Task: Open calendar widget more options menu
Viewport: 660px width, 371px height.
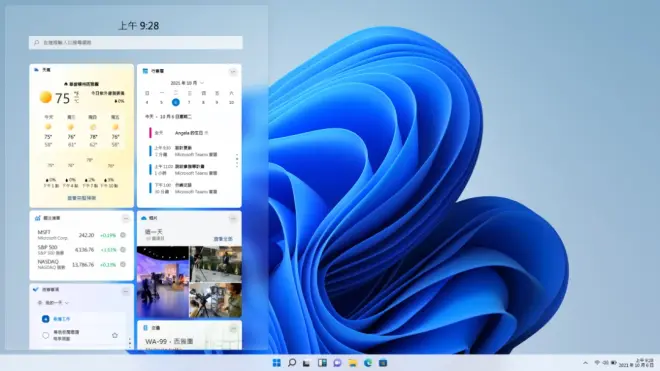Action: pyautogui.click(x=233, y=72)
